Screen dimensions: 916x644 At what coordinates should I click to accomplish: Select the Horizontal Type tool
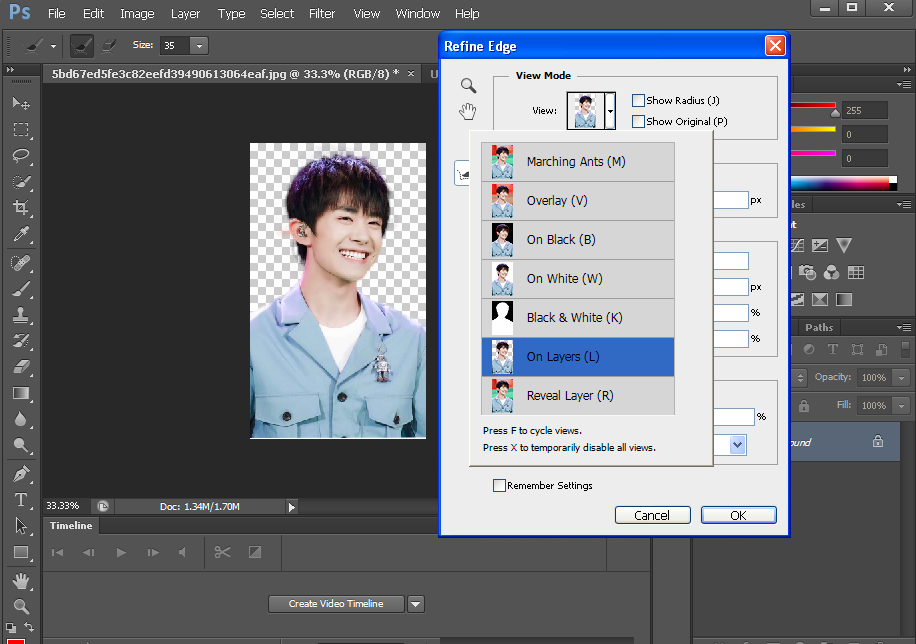tap(21, 499)
